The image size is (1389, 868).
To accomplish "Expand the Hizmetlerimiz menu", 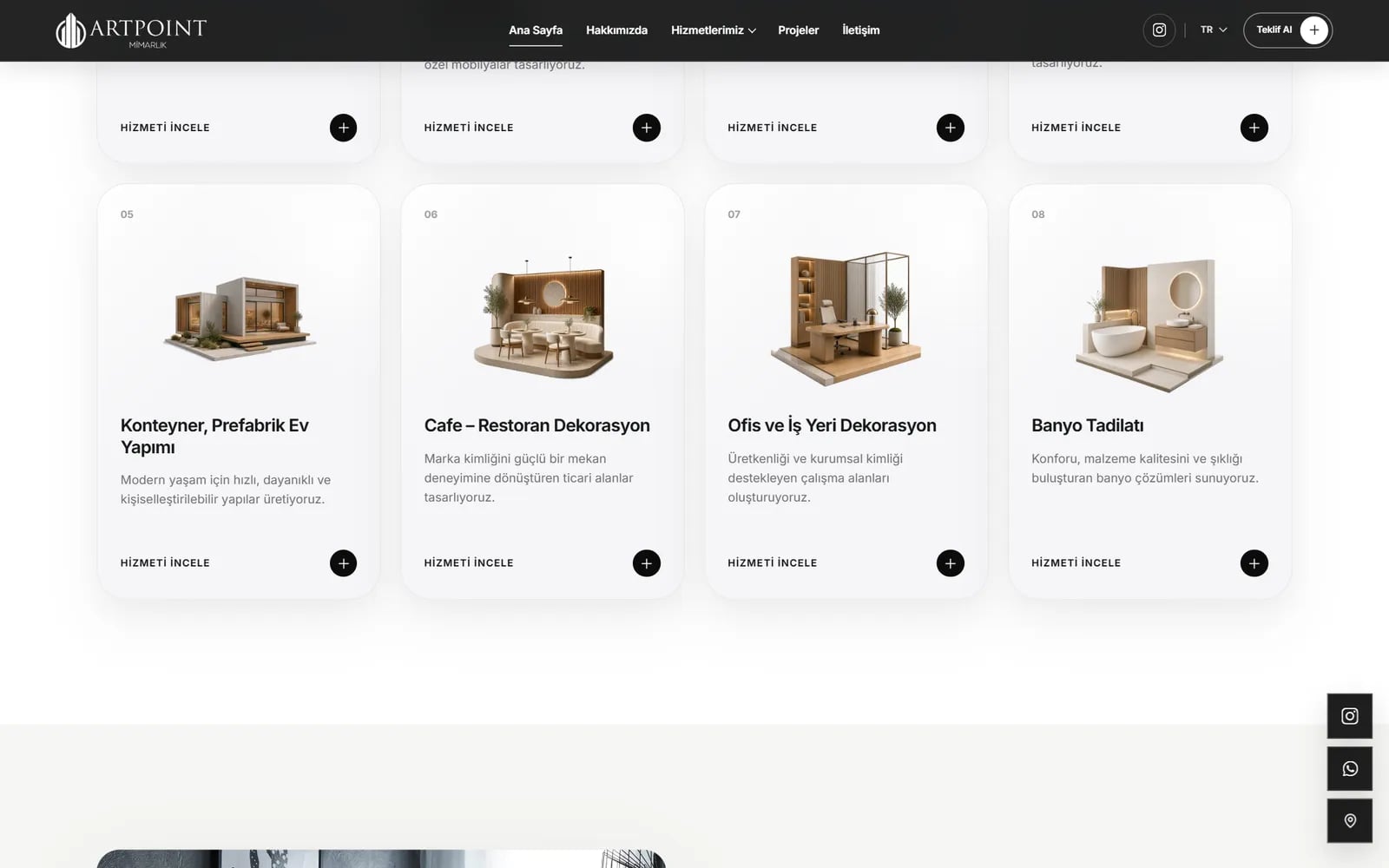I will (x=714, y=30).
